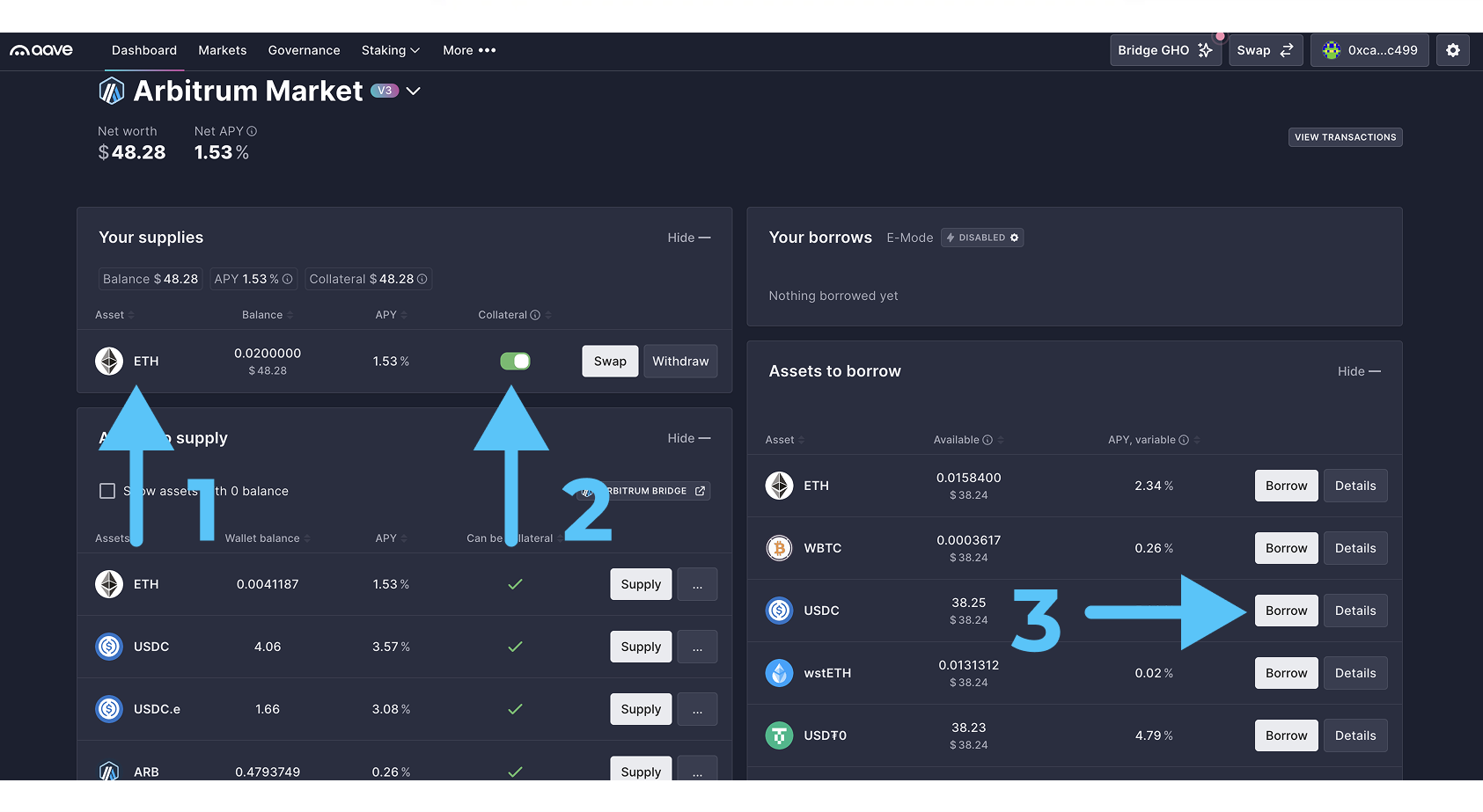The image size is (1483, 812).
Task: Click the WBTC asset icon in the borrow list
Action: (779, 548)
